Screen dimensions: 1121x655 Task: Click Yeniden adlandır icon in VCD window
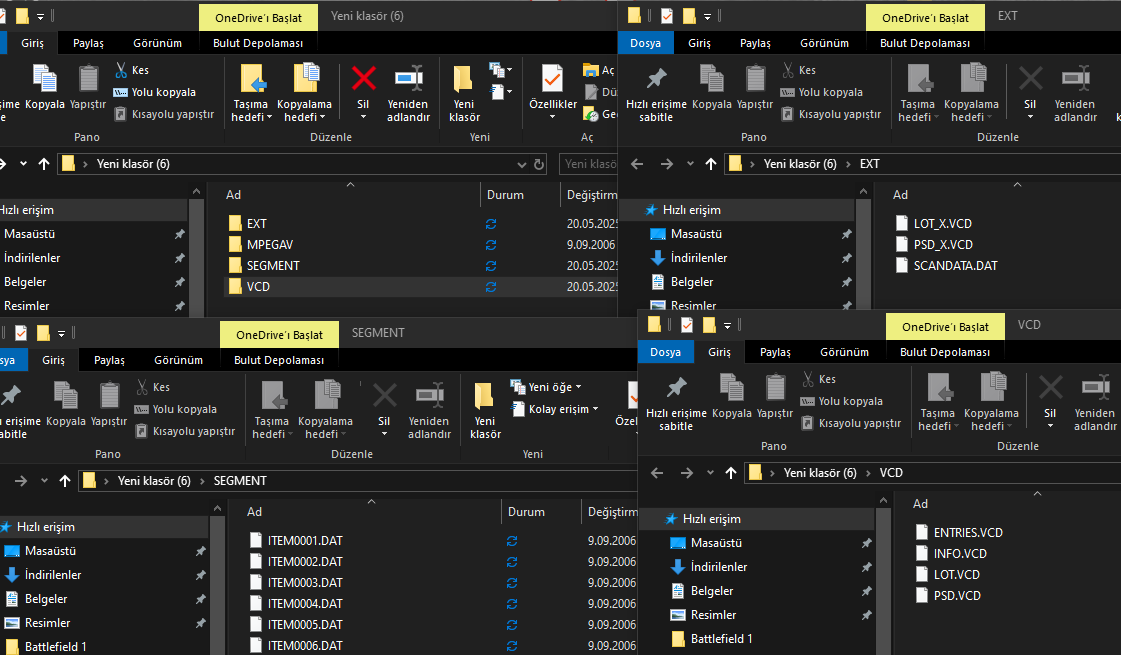[x=1095, y=387]
